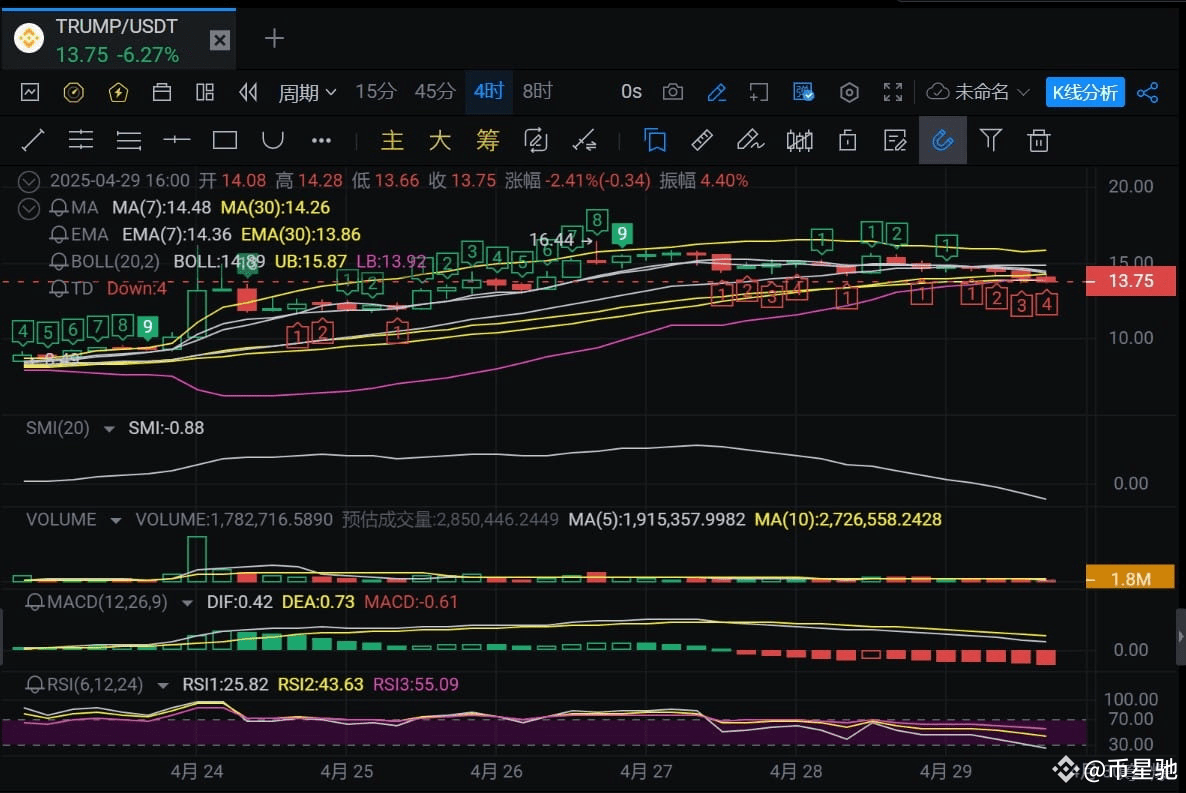
Task: Open the yellow compass indicator icon
Action: (73, 92)
